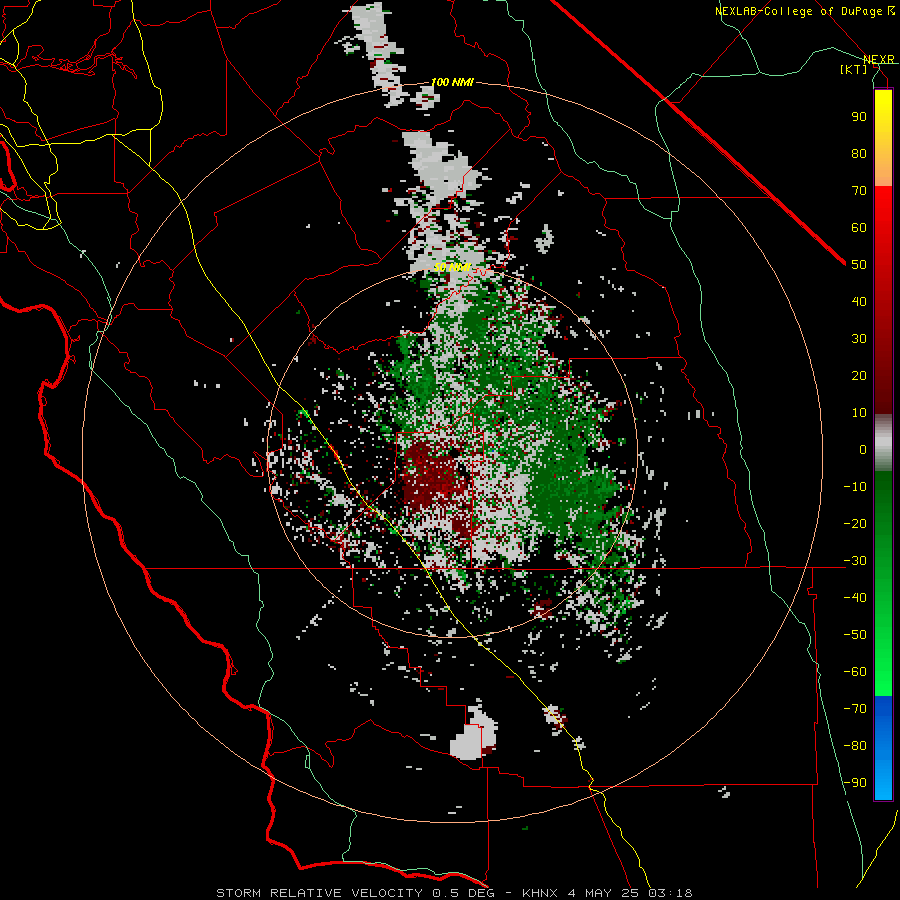The image size is (900, 900).
Task: Click the NEXR label above the color scale
Action: coord(879,59)
